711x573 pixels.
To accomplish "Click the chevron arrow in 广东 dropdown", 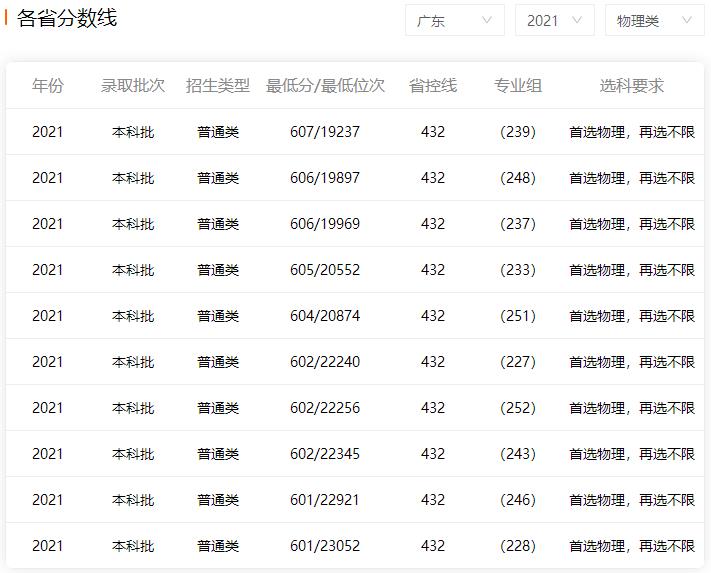I will (x=487, y=20).
